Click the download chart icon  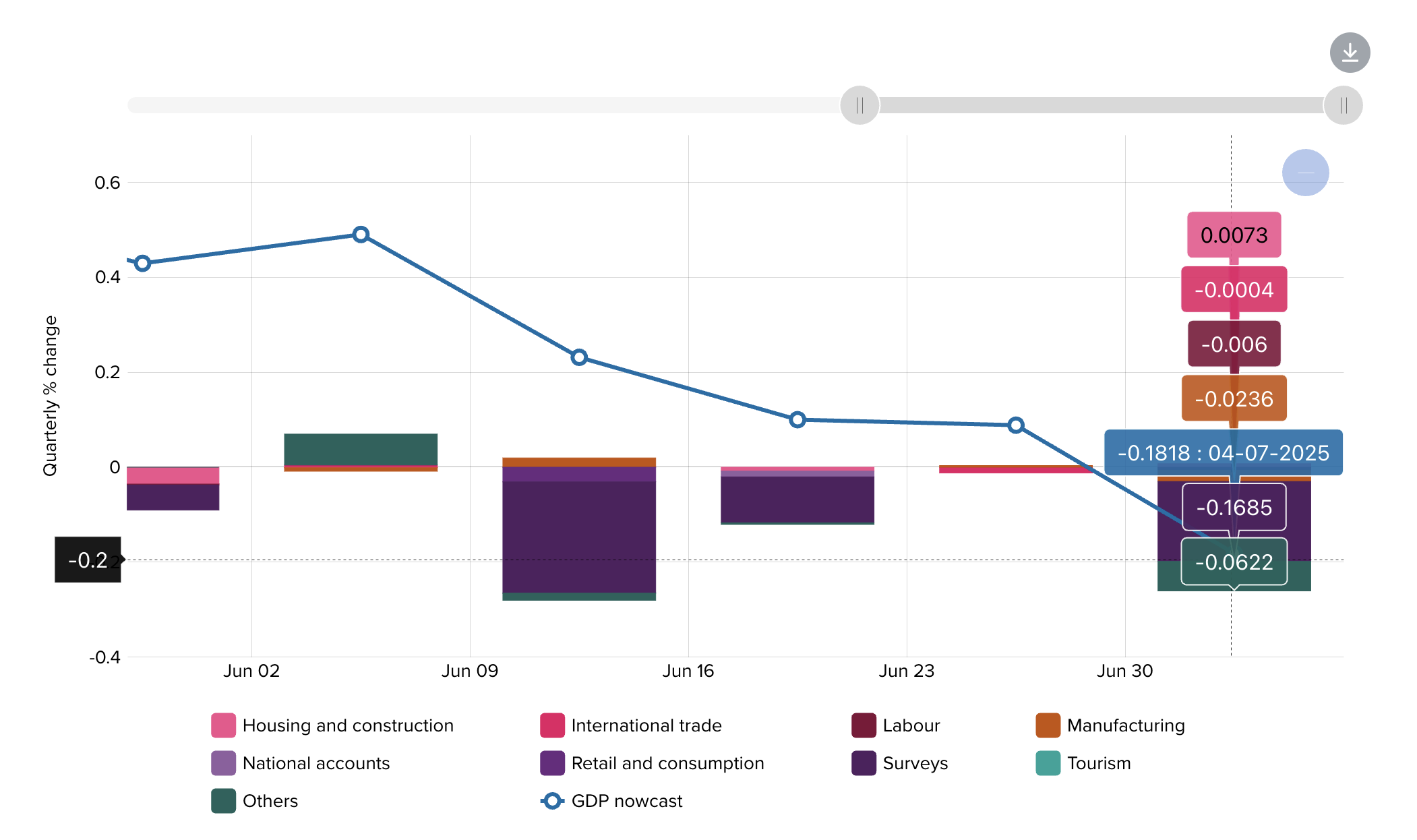coord(1350,53)
